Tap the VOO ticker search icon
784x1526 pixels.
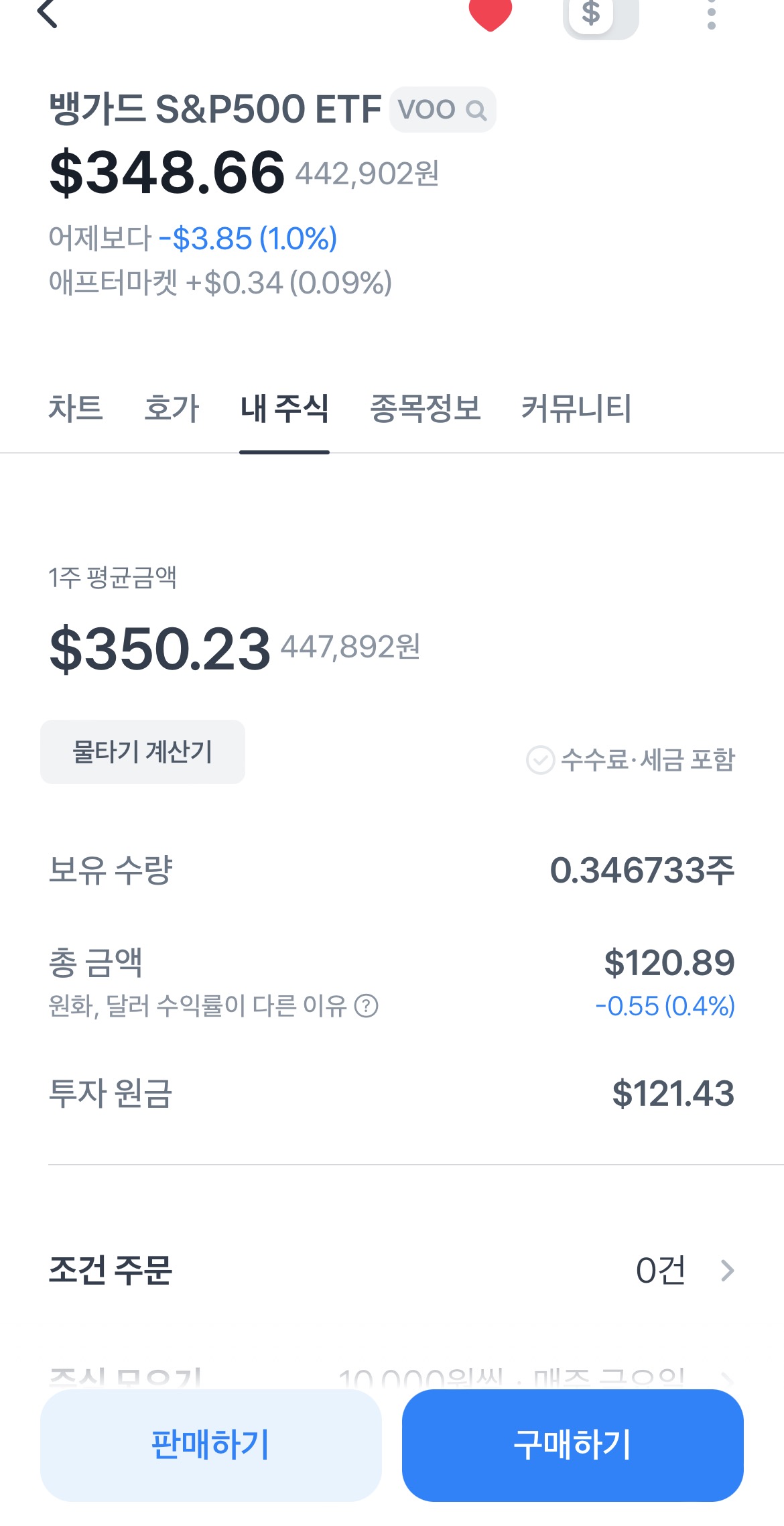point(476,110)
